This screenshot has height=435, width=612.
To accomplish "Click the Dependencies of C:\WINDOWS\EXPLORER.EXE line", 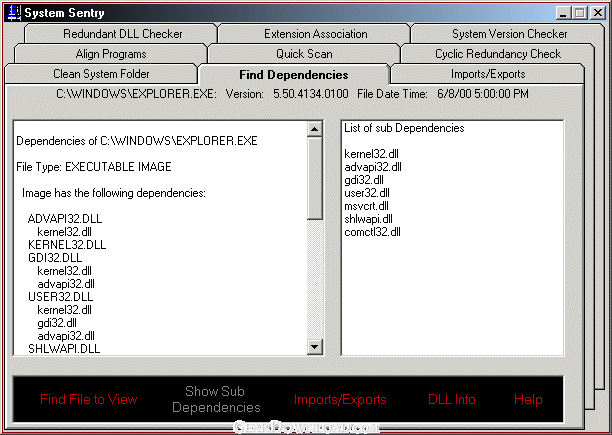I will [x=137, y=141].
